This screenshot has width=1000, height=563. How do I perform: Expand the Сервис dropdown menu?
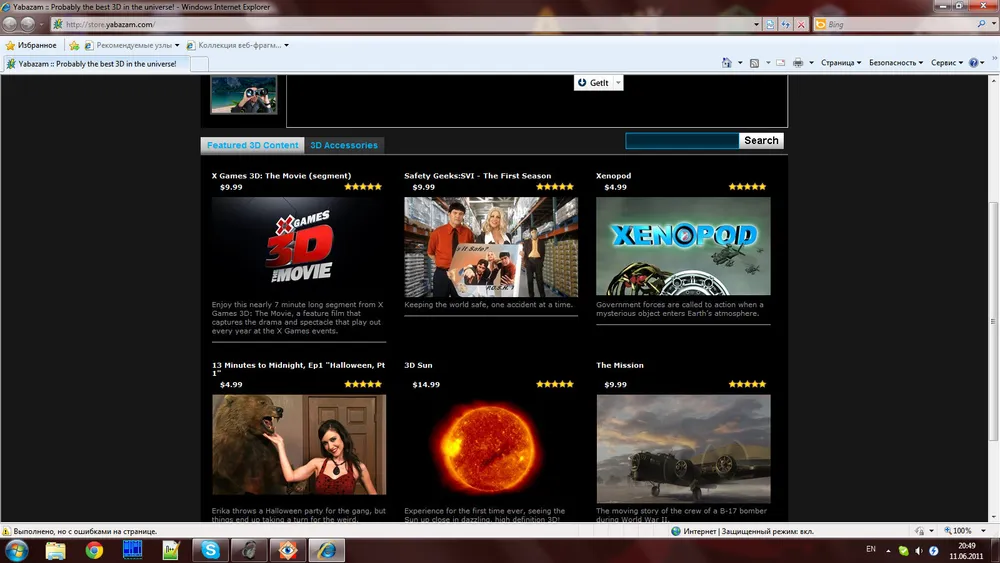[946, 63]
